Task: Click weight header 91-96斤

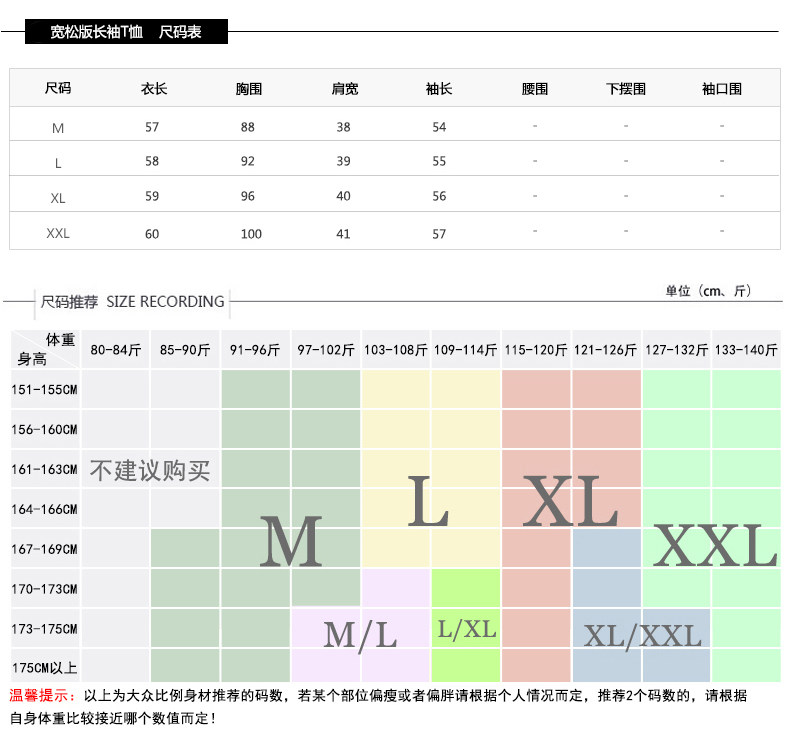Action: pyautogui.click(x=255, y=350)
